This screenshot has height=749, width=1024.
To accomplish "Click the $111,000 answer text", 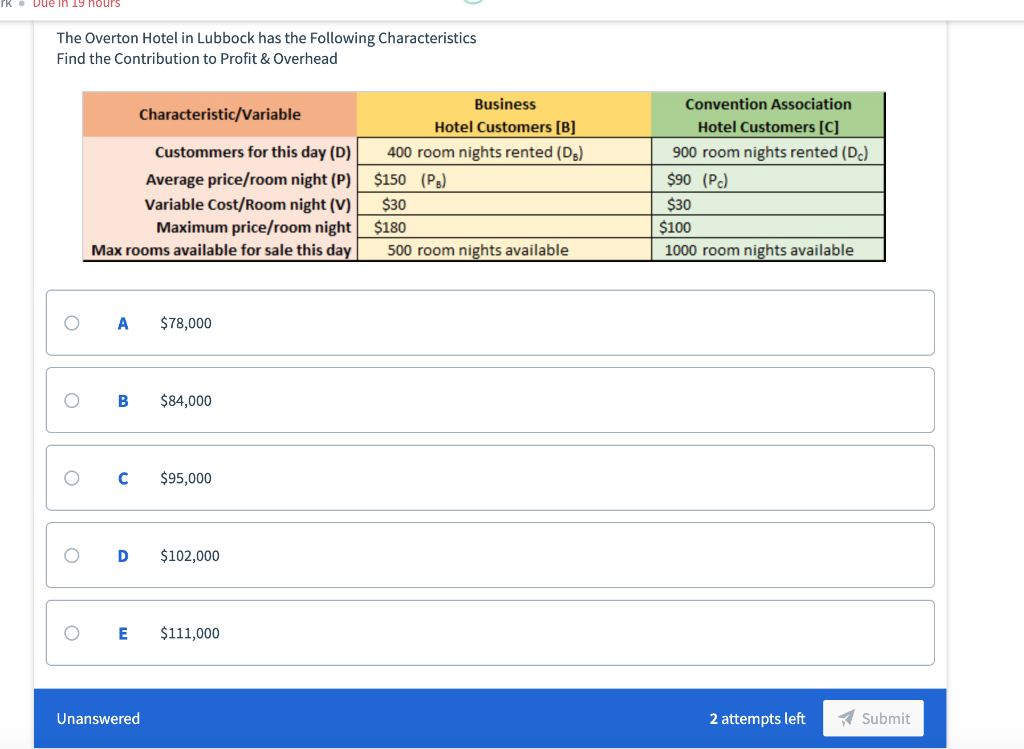I will click(x=190, y=633).
